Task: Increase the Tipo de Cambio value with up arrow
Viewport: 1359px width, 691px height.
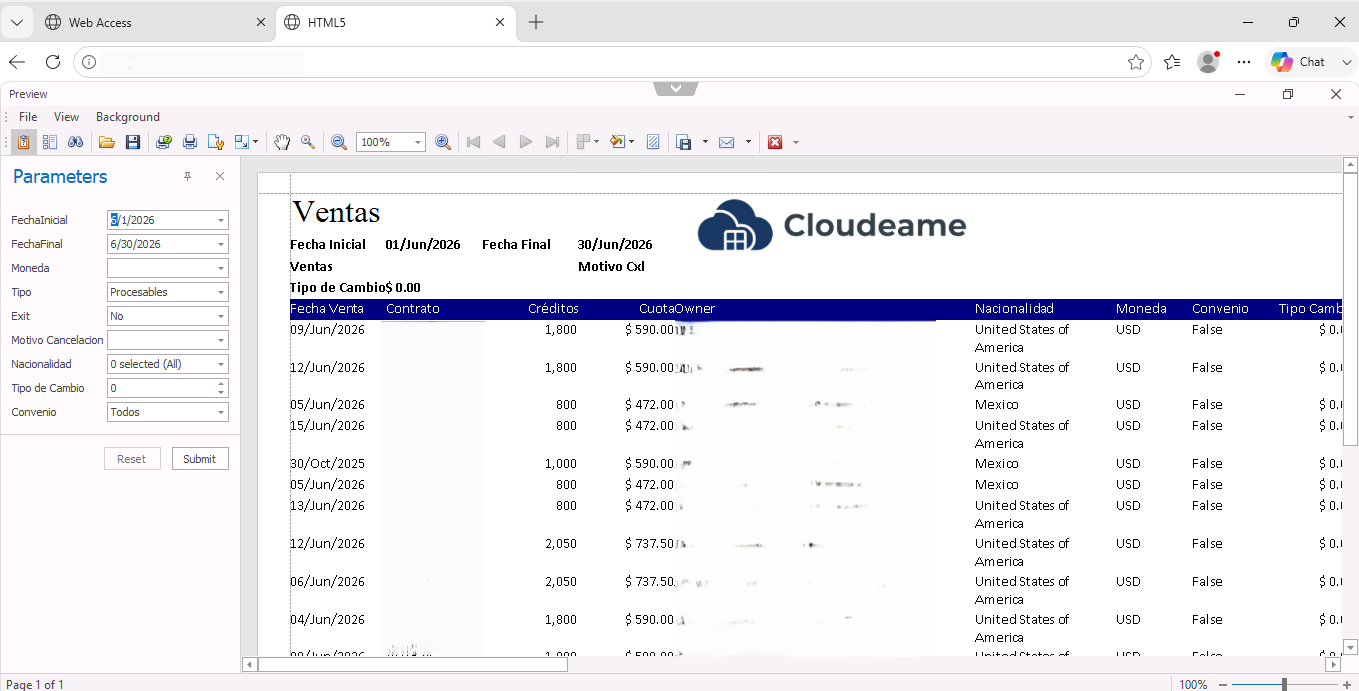Action: click(220, 384)
